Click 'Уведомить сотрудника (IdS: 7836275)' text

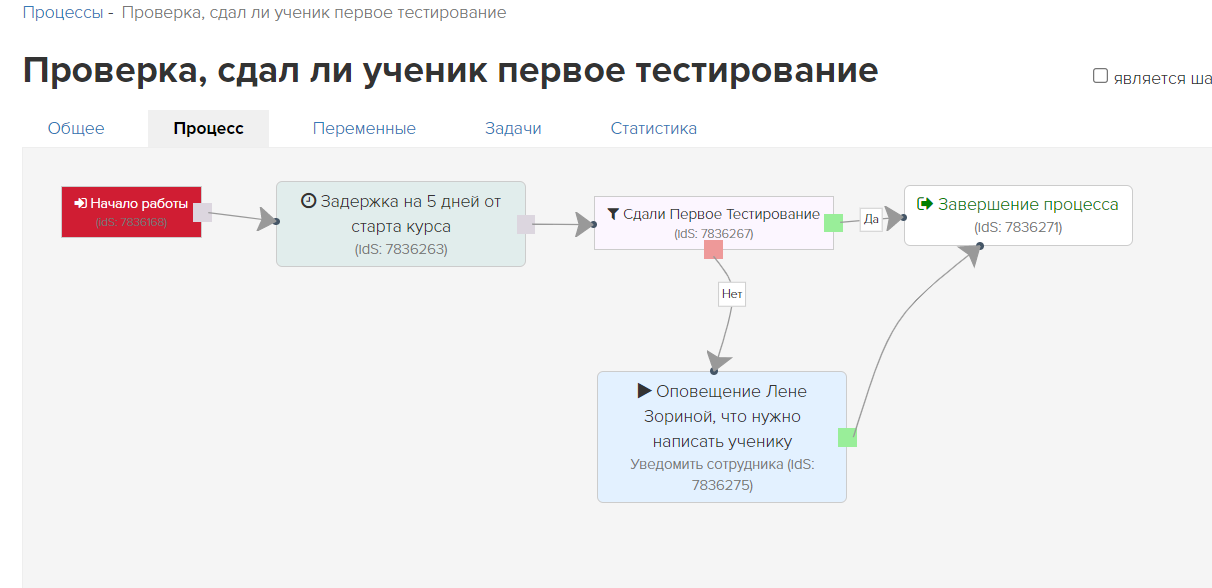(722, 475)
